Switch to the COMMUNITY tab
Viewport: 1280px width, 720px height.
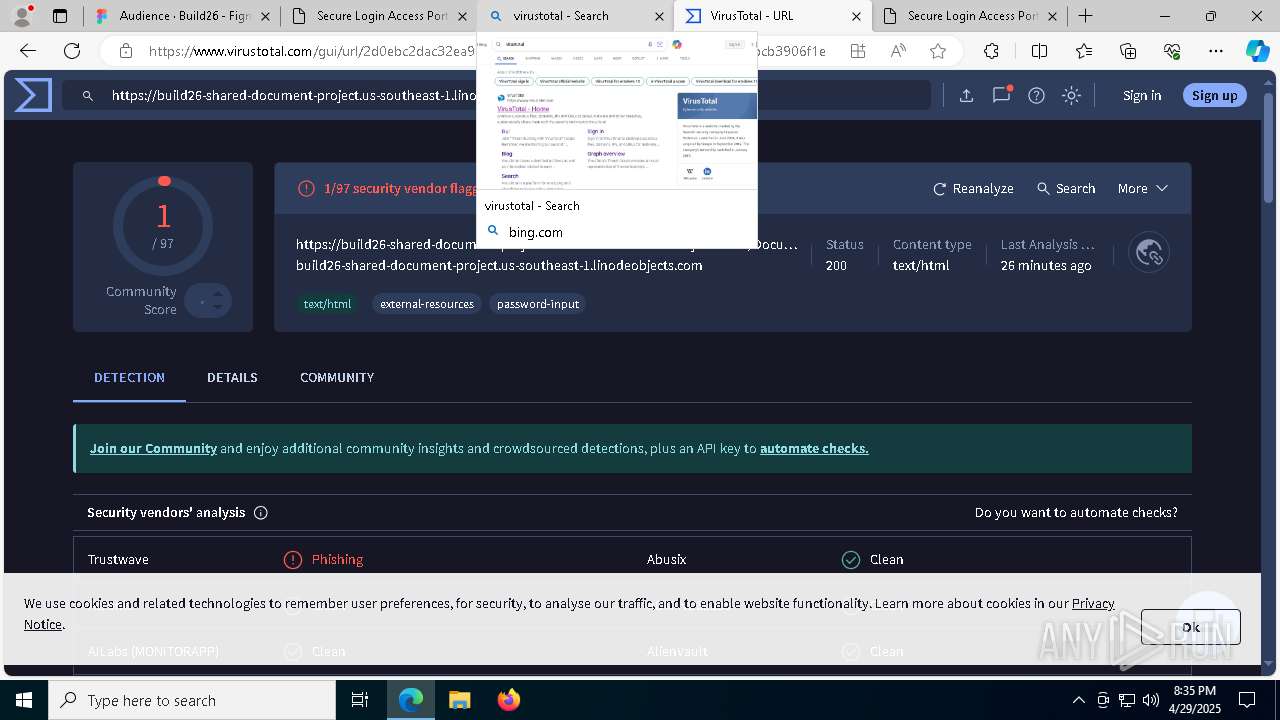[337, 377]
